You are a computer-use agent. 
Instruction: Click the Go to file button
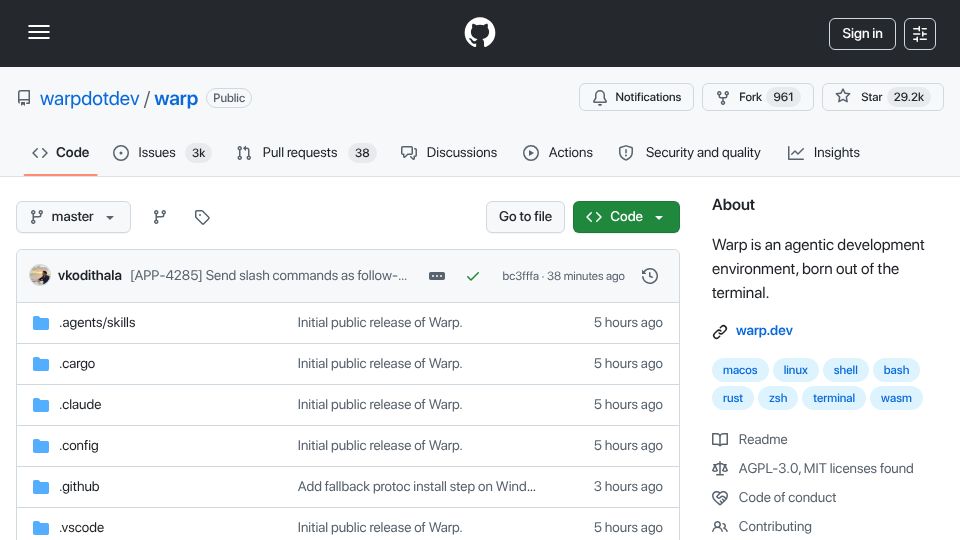pyautogui.click(x=525, y=217)
